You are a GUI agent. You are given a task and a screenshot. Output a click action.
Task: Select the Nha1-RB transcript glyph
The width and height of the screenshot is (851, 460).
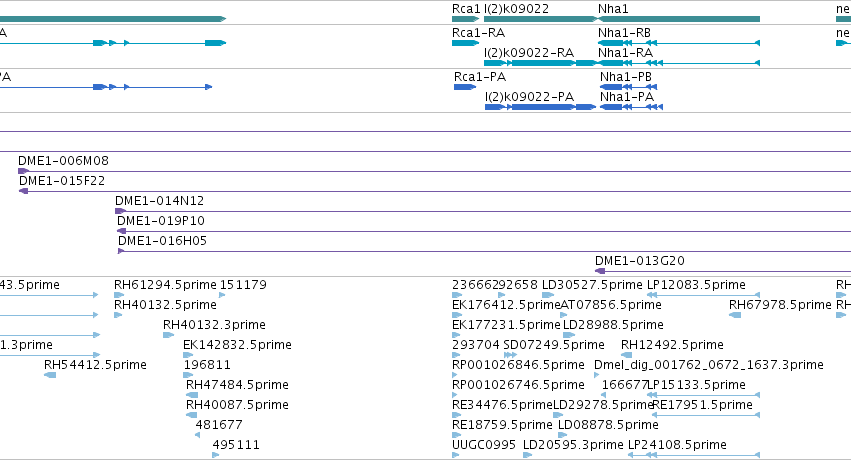click(x=678, y=43)
